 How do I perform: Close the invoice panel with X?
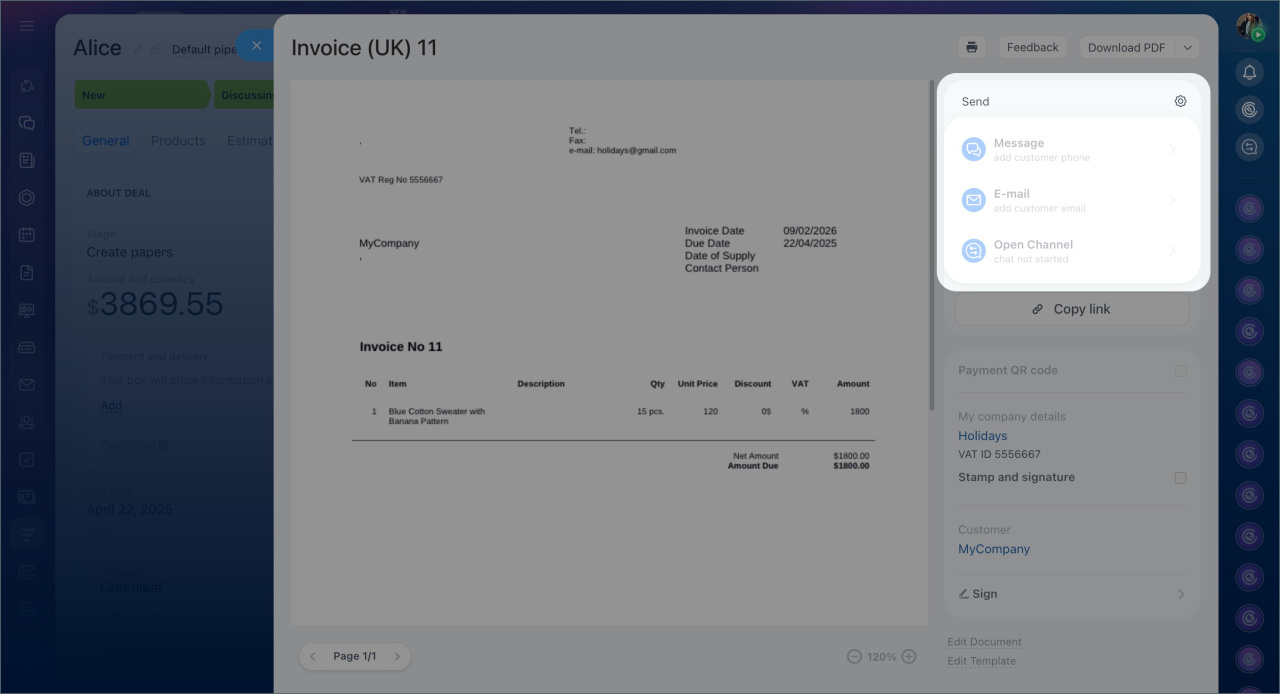click(256, 46)
